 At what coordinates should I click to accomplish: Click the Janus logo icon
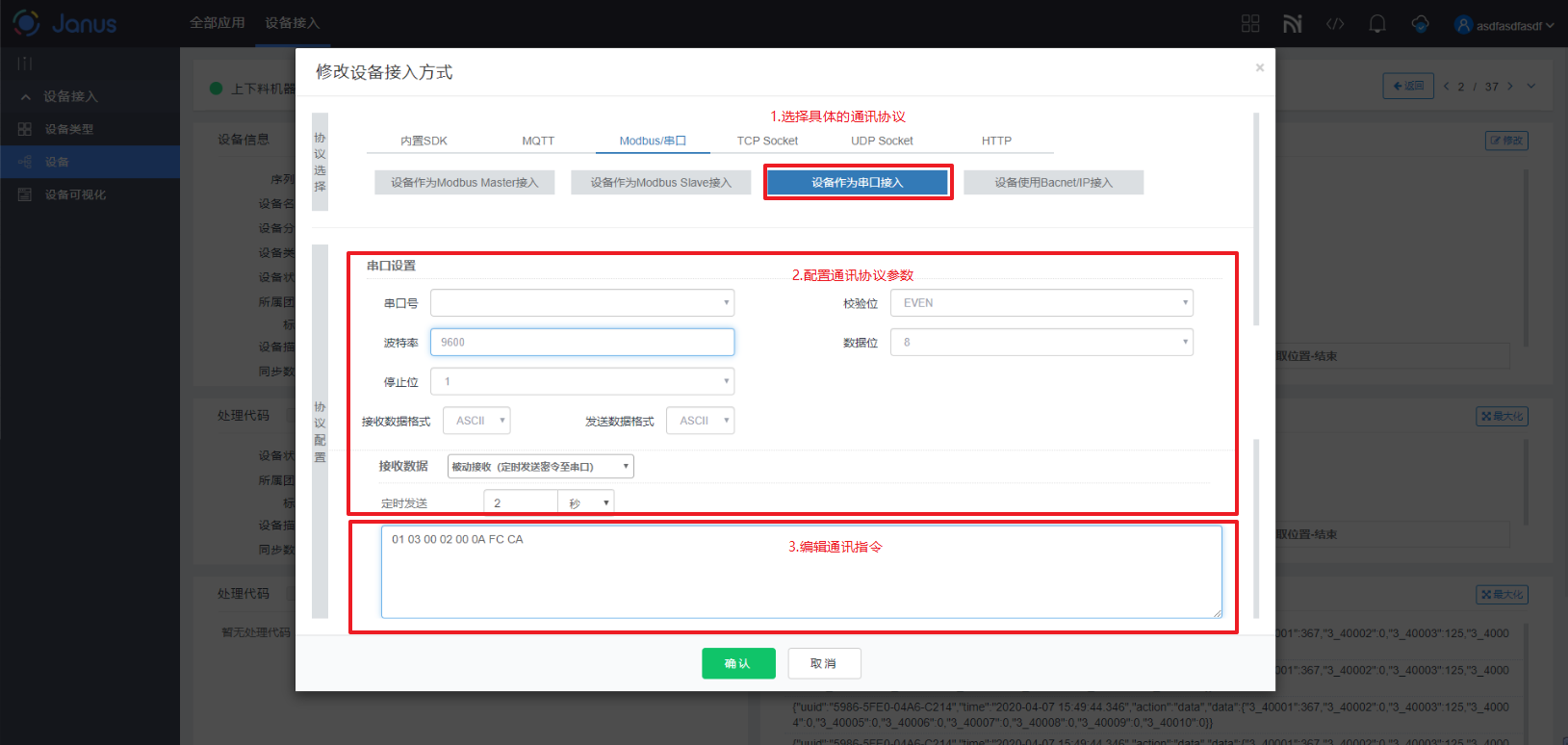click(x=26, y=23)
